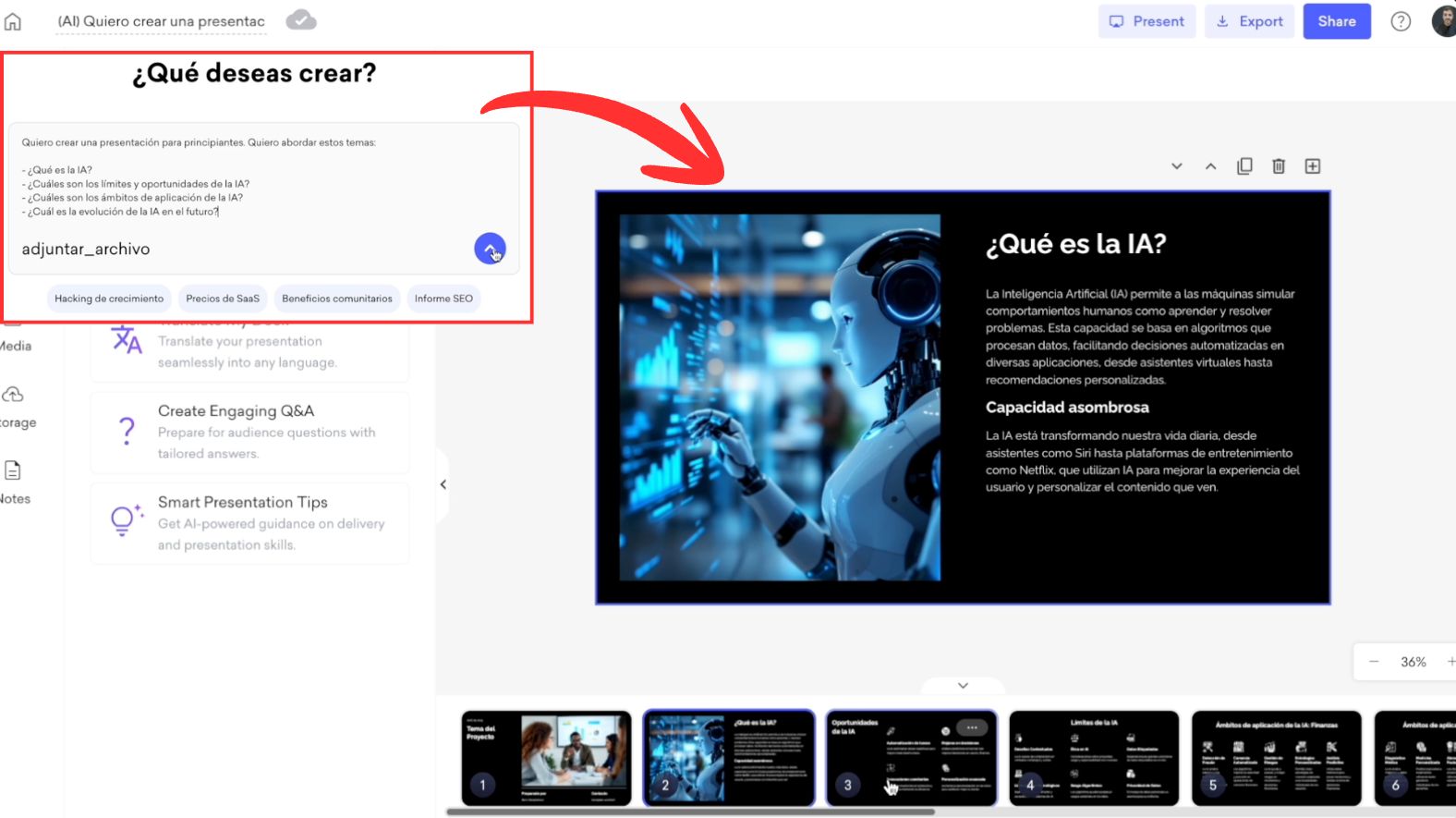This screenshot has height=818, width=1456.
Task: Click the thumbnail strip horizontal scrollbar
Action: (x=690, y=812)
